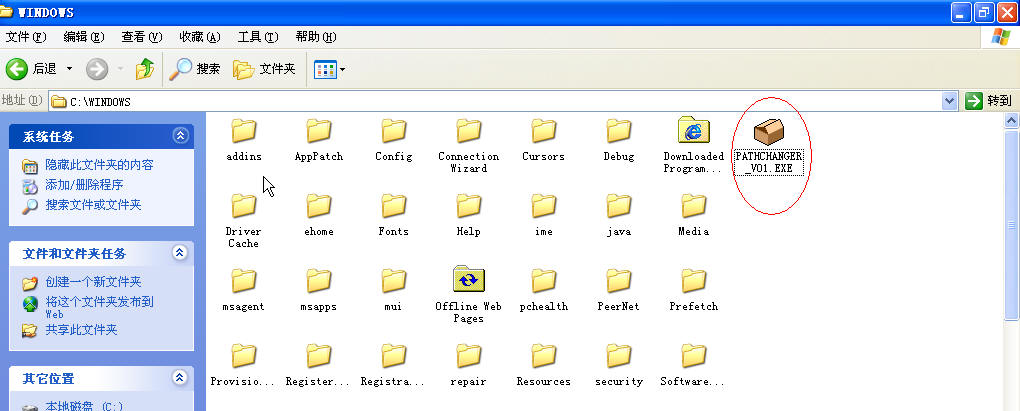Screen dimensions: 1020x411
Task: Expand the address bar dropdown arrow
Action: [950, 101]
